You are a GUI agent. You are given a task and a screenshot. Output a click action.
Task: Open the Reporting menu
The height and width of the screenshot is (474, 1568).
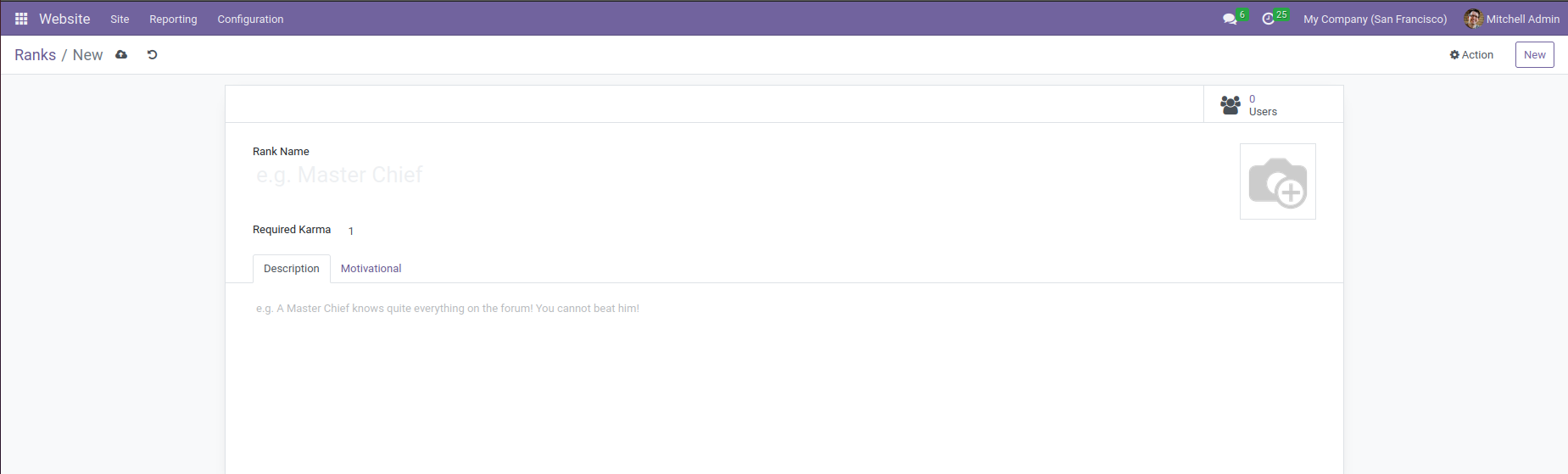(x=173, y=19)
